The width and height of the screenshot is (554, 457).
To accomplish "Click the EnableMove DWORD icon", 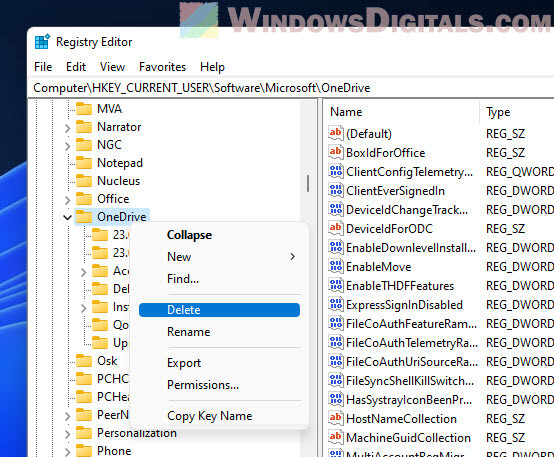I will click(x=336, y=266).
